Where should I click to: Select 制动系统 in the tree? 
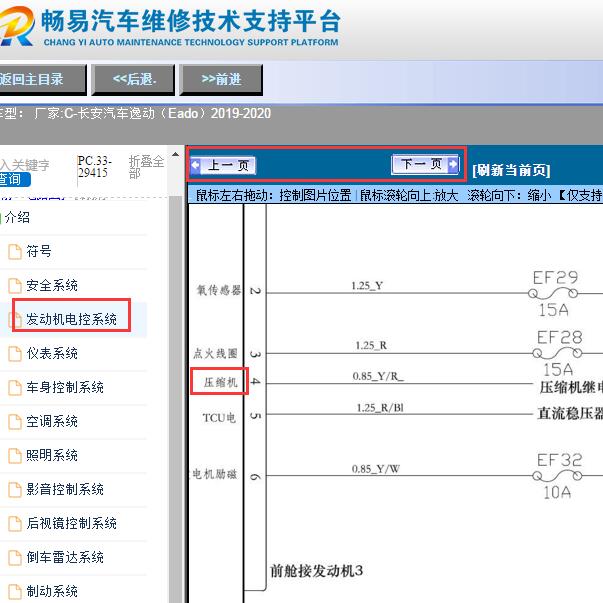click(52, 591)
